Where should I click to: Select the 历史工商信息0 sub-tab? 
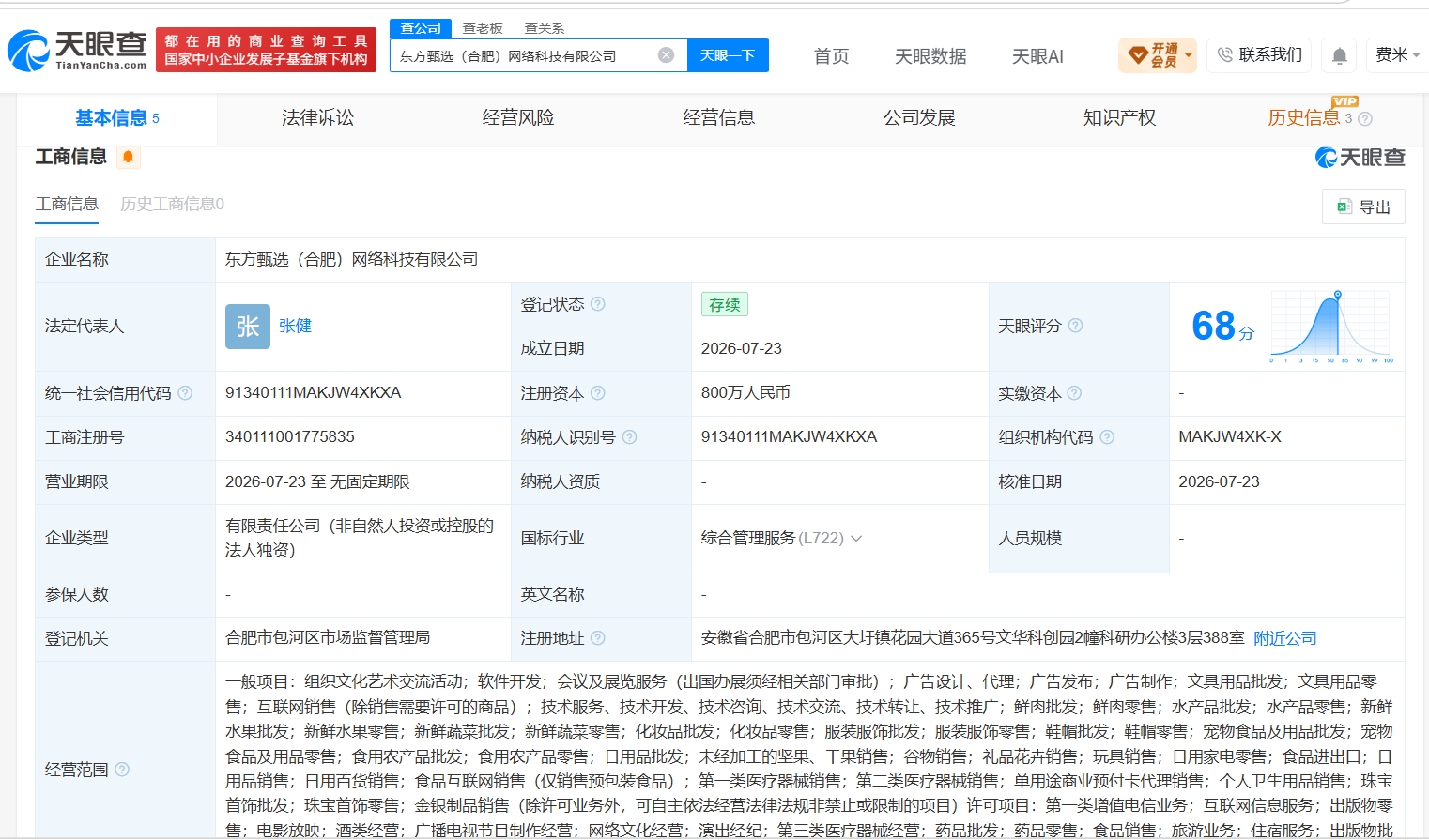click(172, 205)
